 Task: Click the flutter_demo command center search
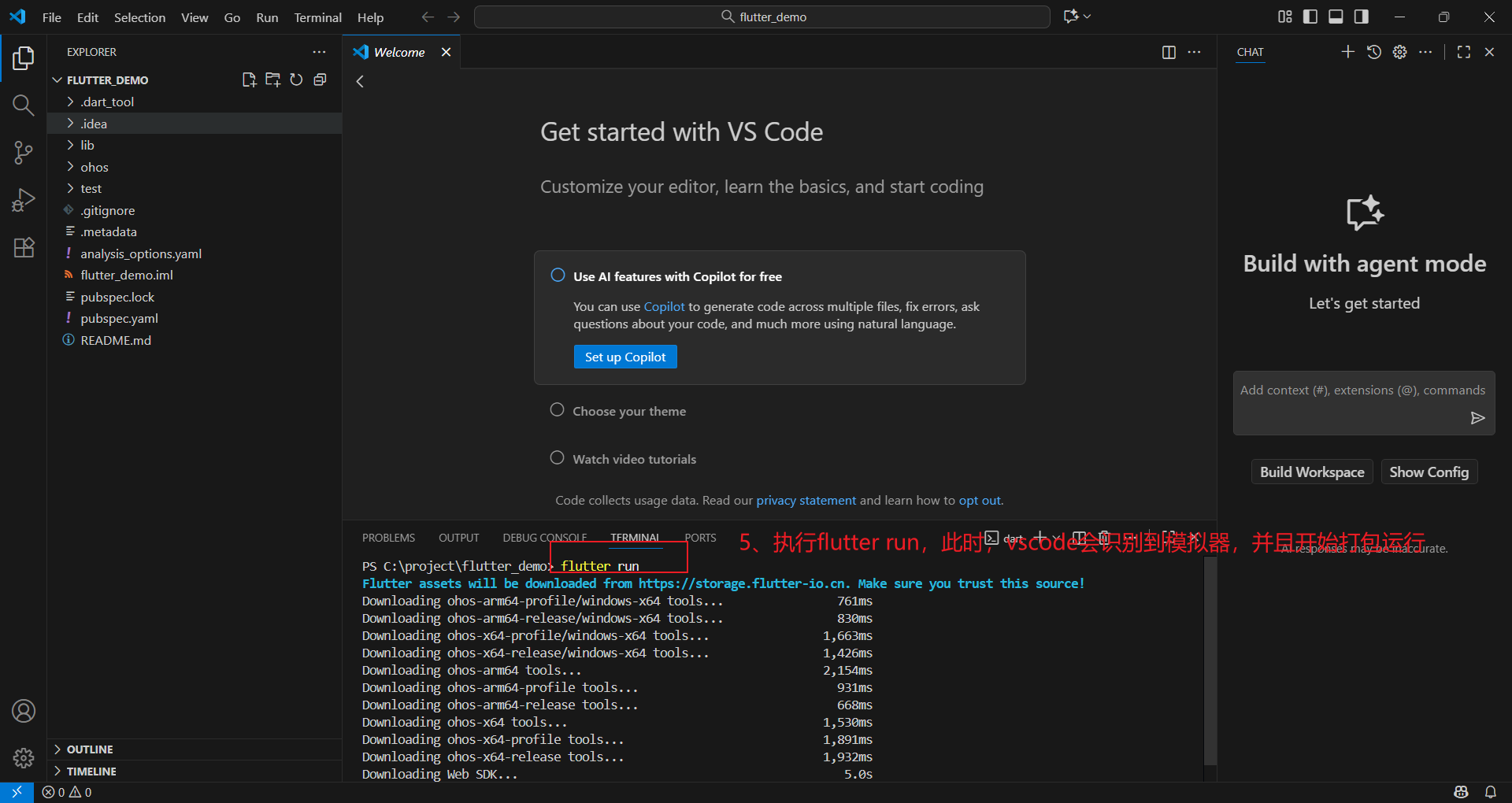pyautogui.click(x=762, y=17)
